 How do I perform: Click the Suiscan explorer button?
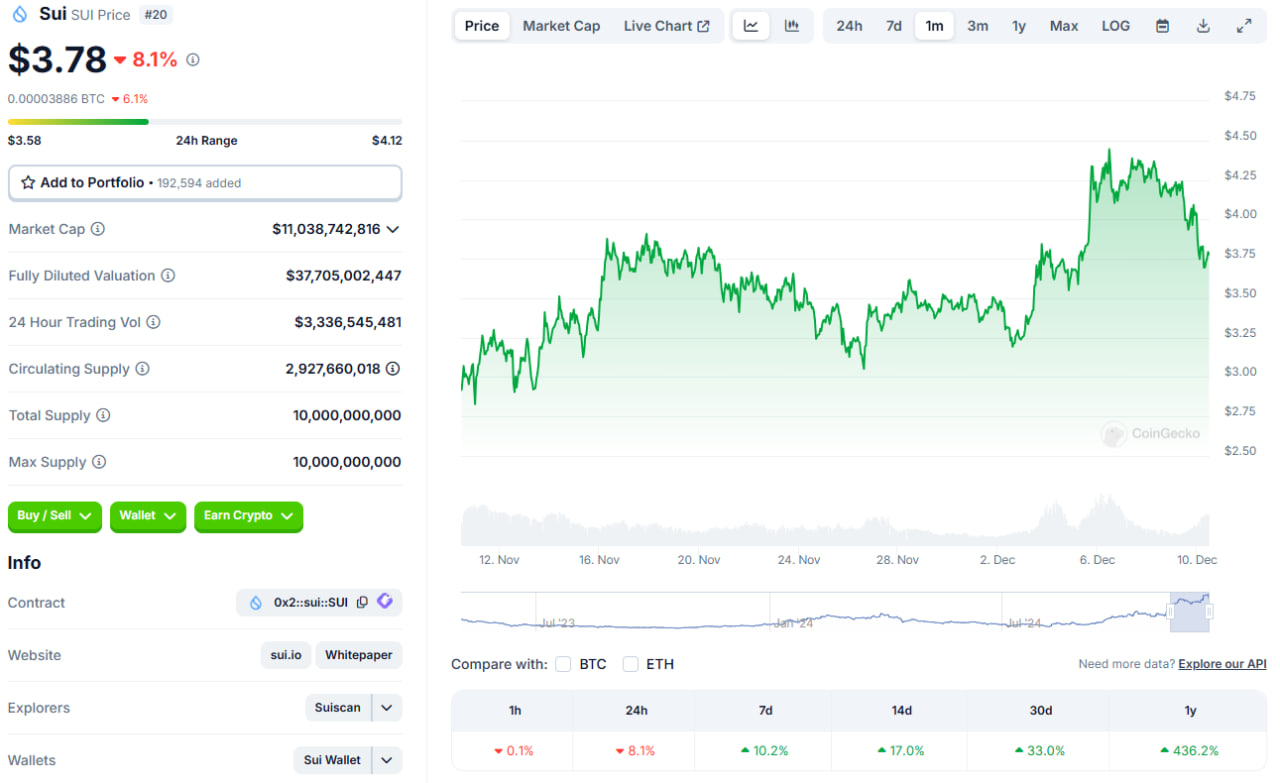338,708
